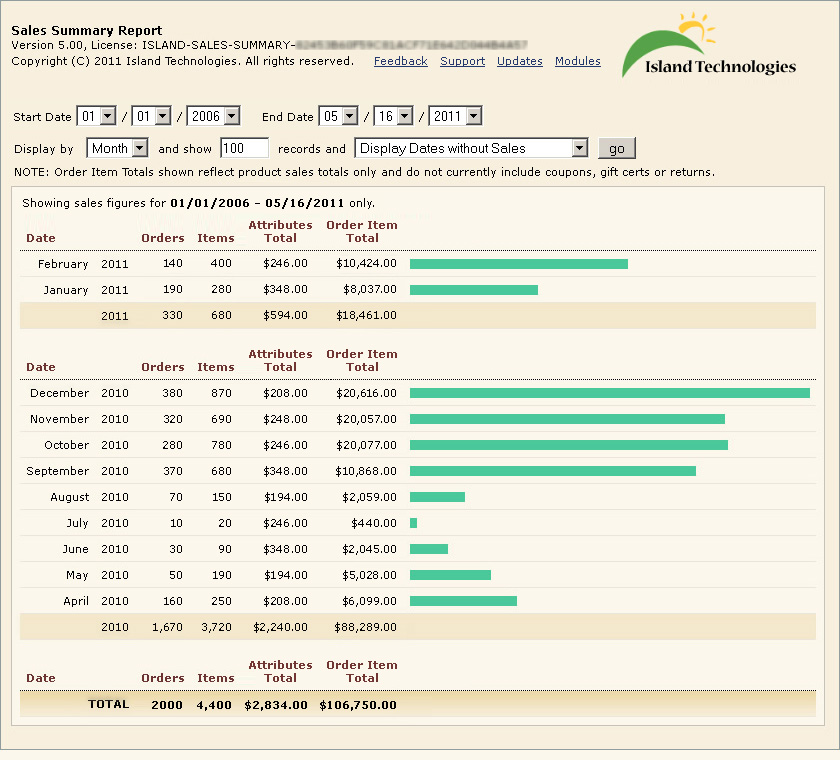Click the grand total $106,750.00

pyautogui.click(x=358, y=705)
